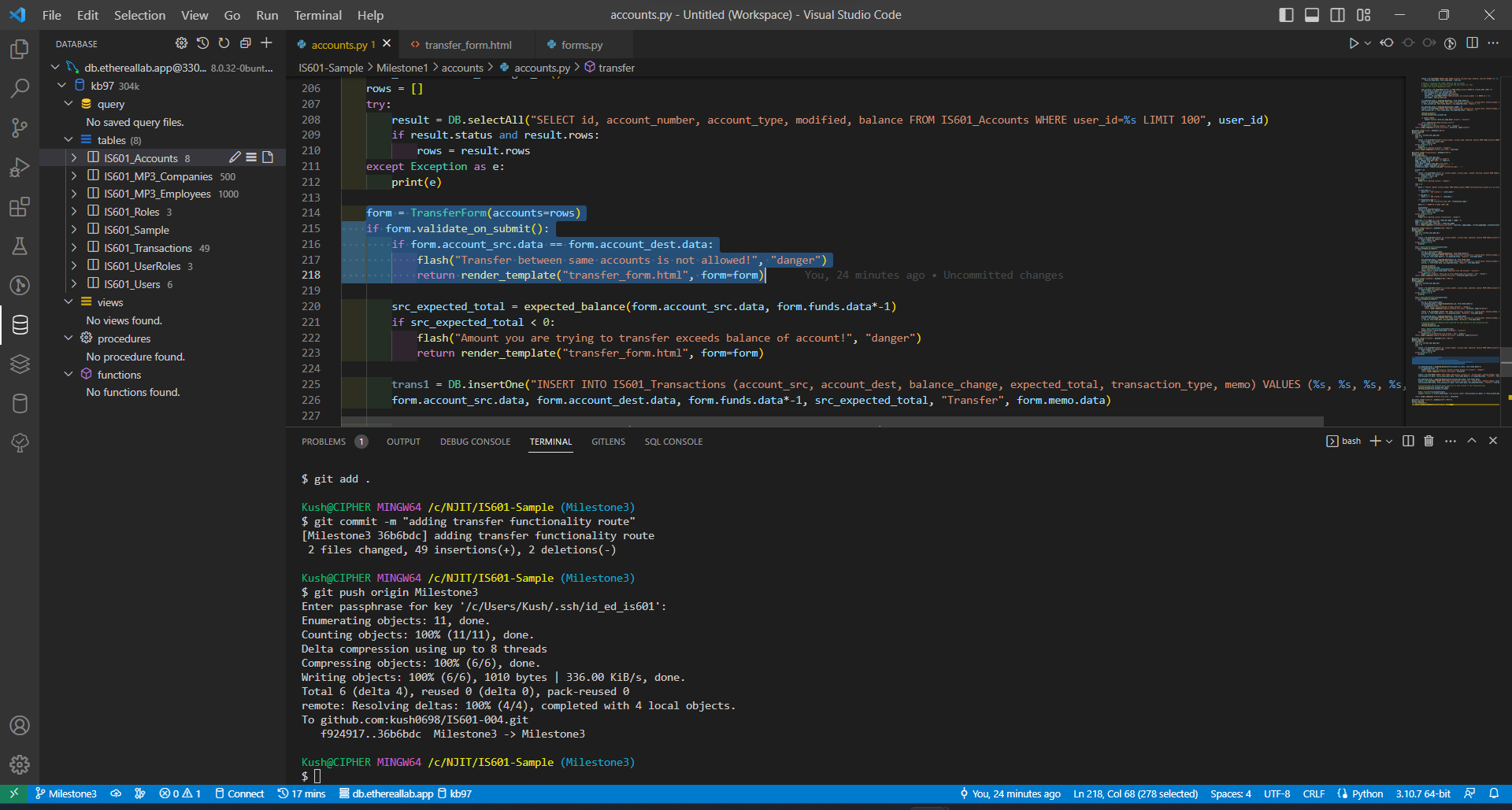Refresh the database connection list
The width and height of the screenshot is (1512, 810).
pyautogui.click(x=224, y=43)
